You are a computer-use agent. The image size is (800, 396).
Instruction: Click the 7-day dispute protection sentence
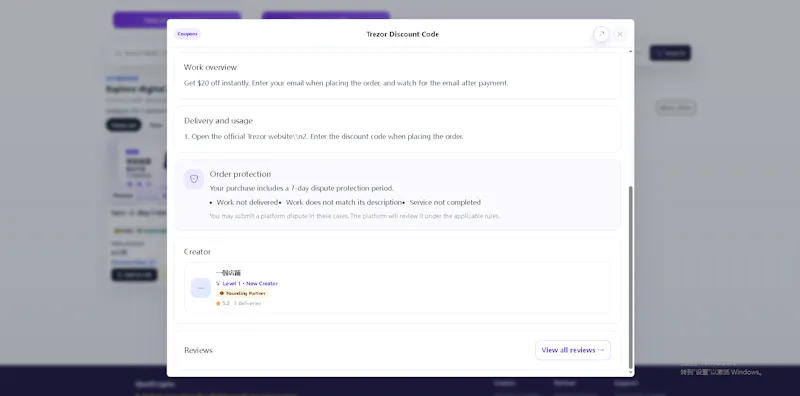pos(302,188)
